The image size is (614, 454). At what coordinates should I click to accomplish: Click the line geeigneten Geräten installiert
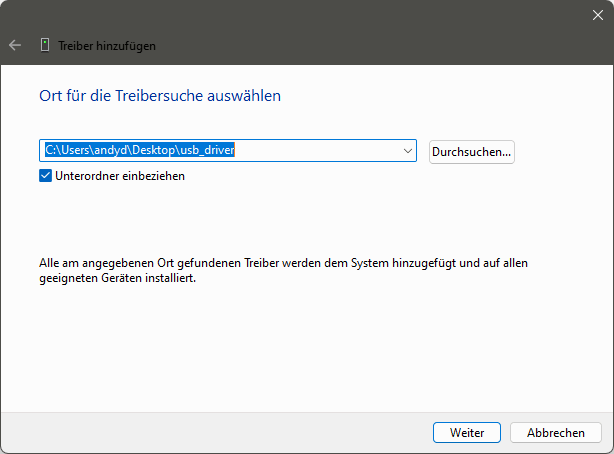[117, 279]
